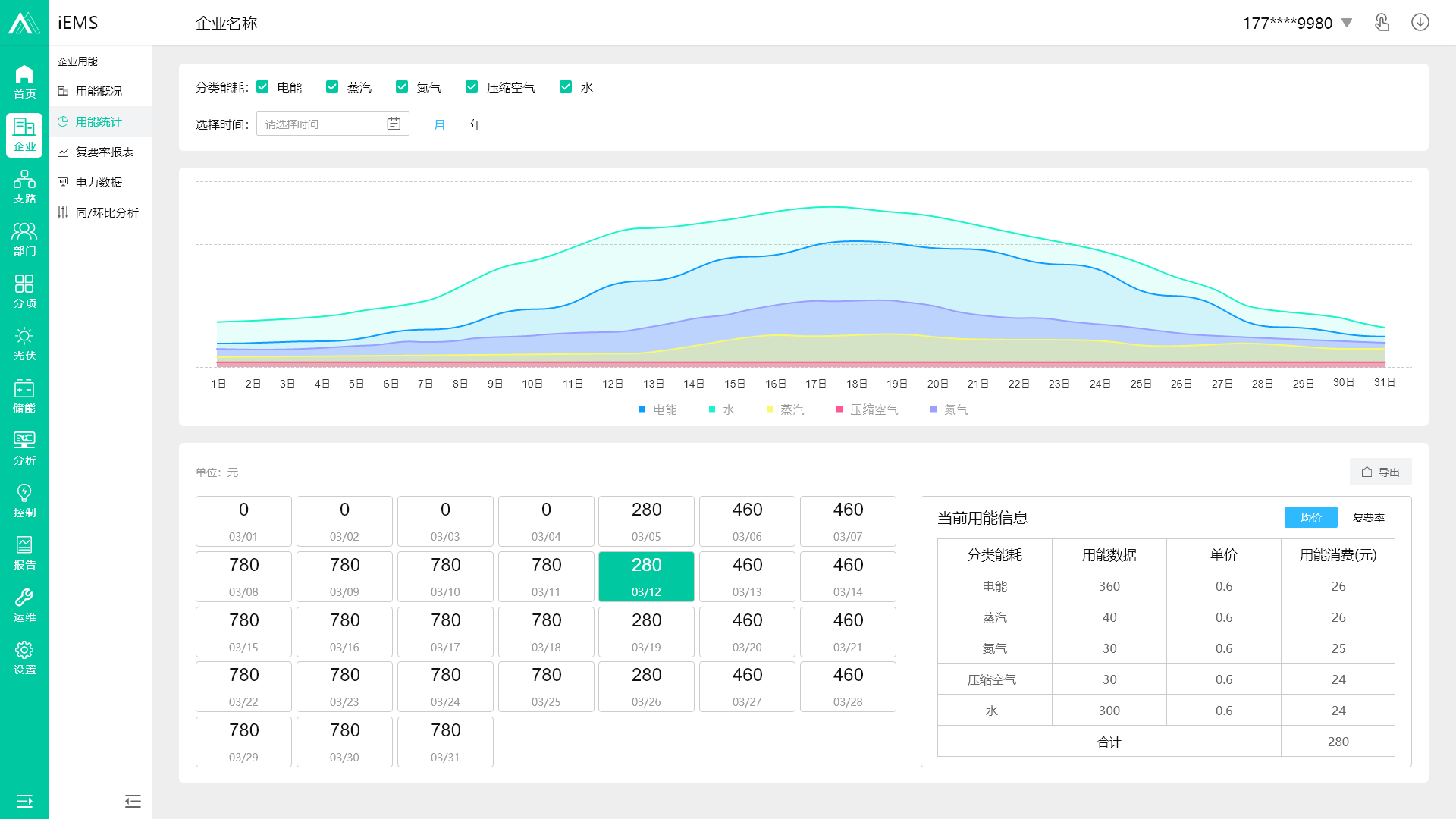
Task: Click the 用能消费(元) column header
Action: point(1338,554)
